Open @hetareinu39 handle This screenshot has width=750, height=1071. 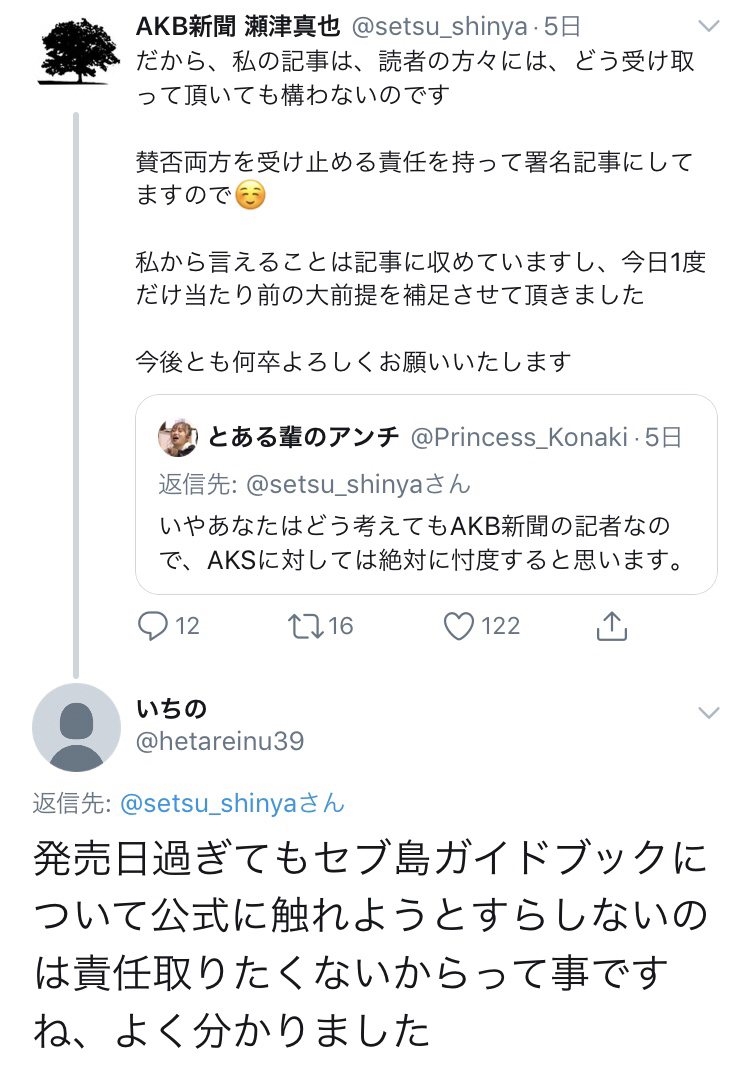click(x=220, y=741)
